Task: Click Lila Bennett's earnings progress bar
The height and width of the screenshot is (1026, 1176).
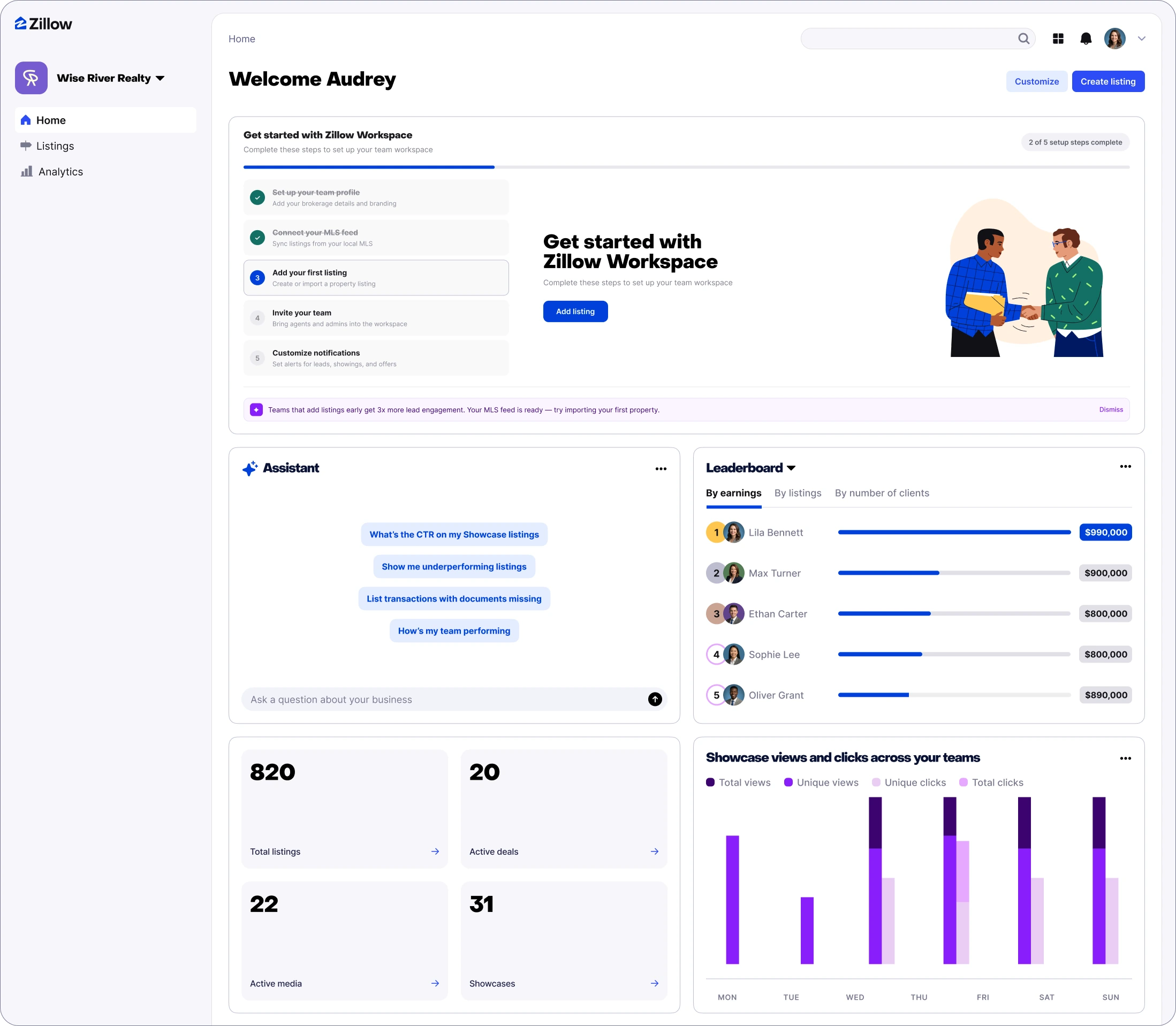Action: (954, 533)
